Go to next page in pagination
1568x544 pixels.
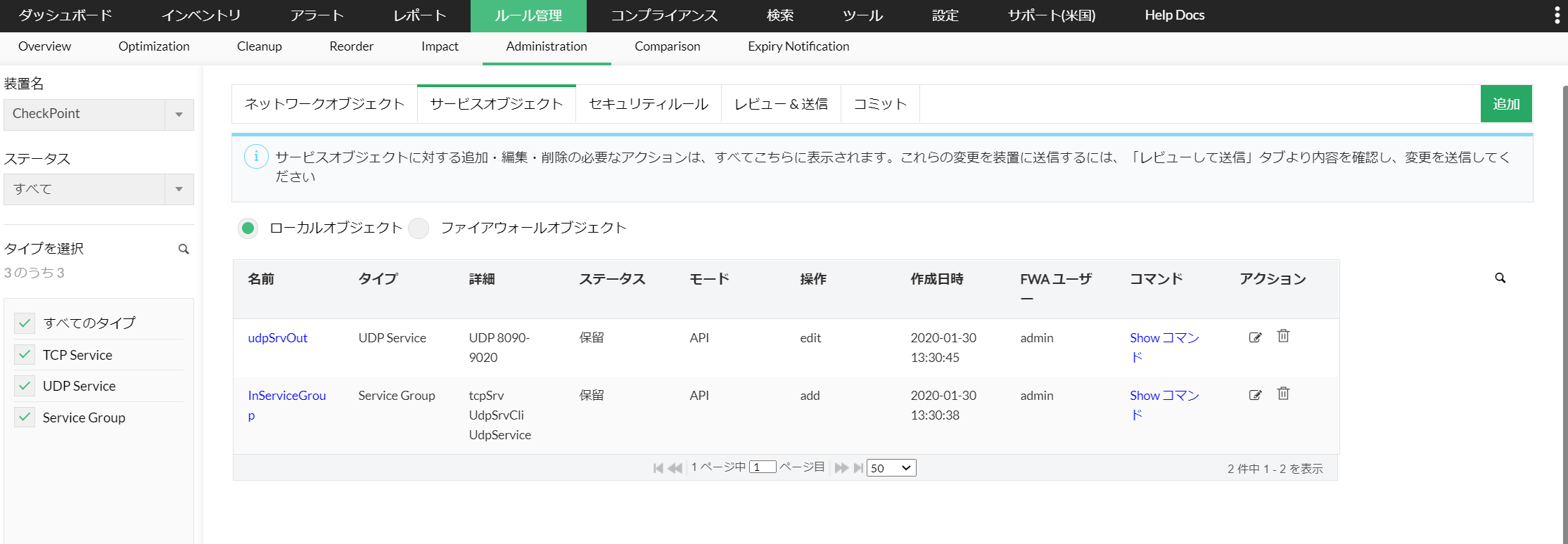pyautogui.click(x=841, y=468)
